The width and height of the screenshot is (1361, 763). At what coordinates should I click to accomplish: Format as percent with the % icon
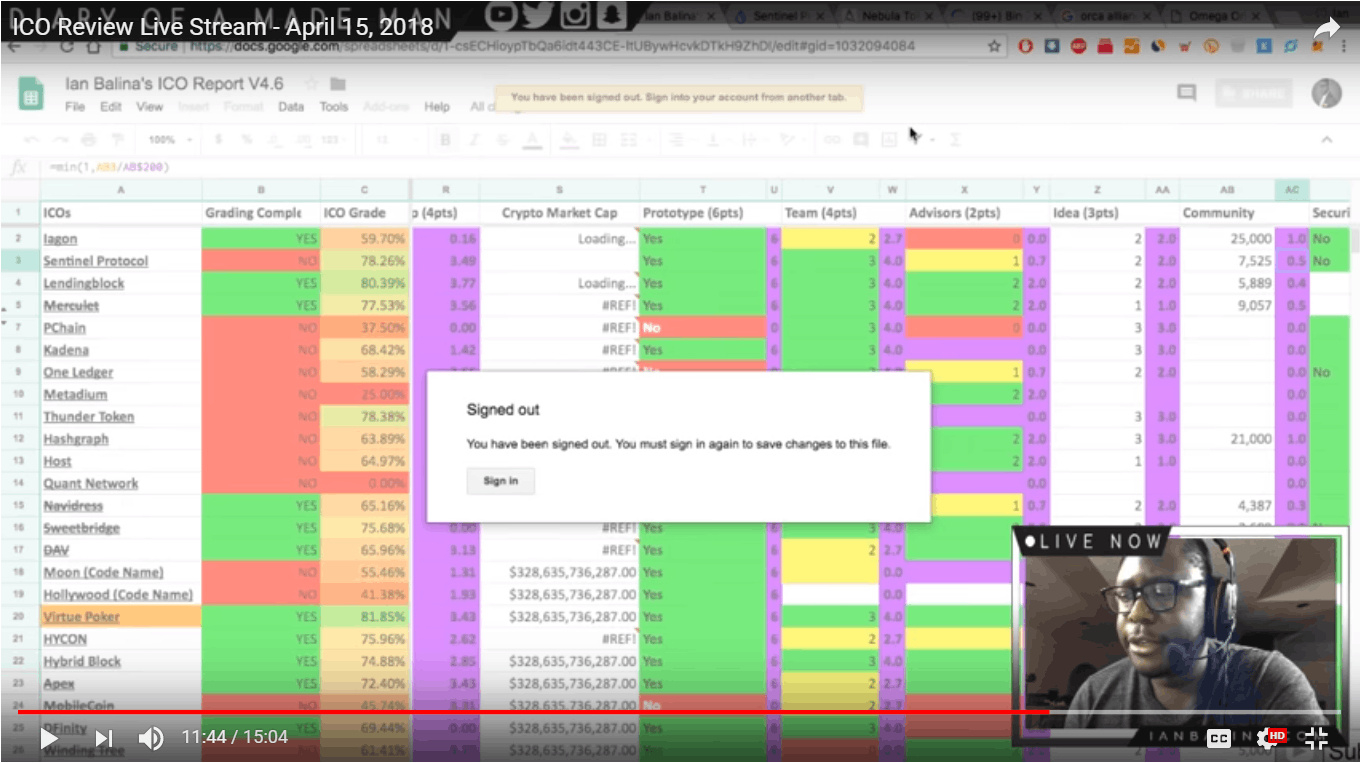point(247,140)
